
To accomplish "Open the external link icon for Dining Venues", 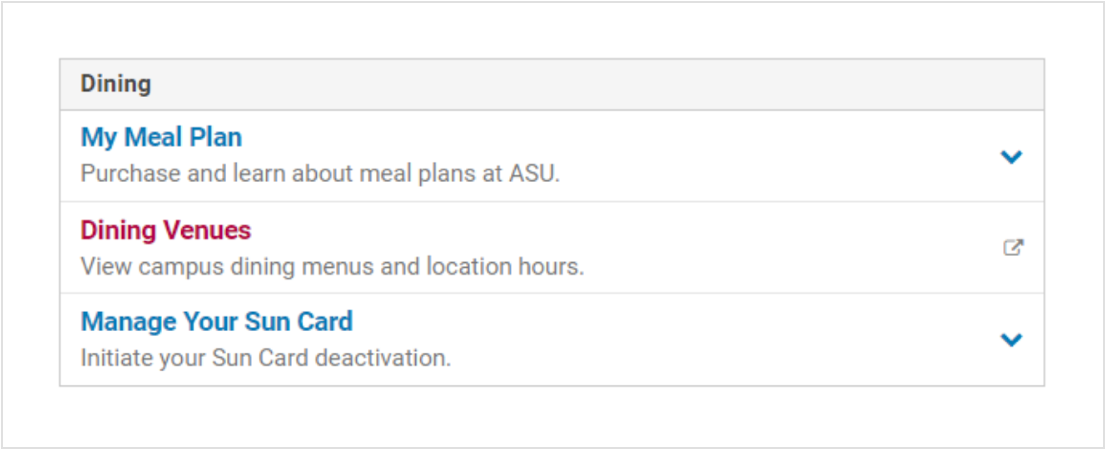I will click(x=1013, y=248).
